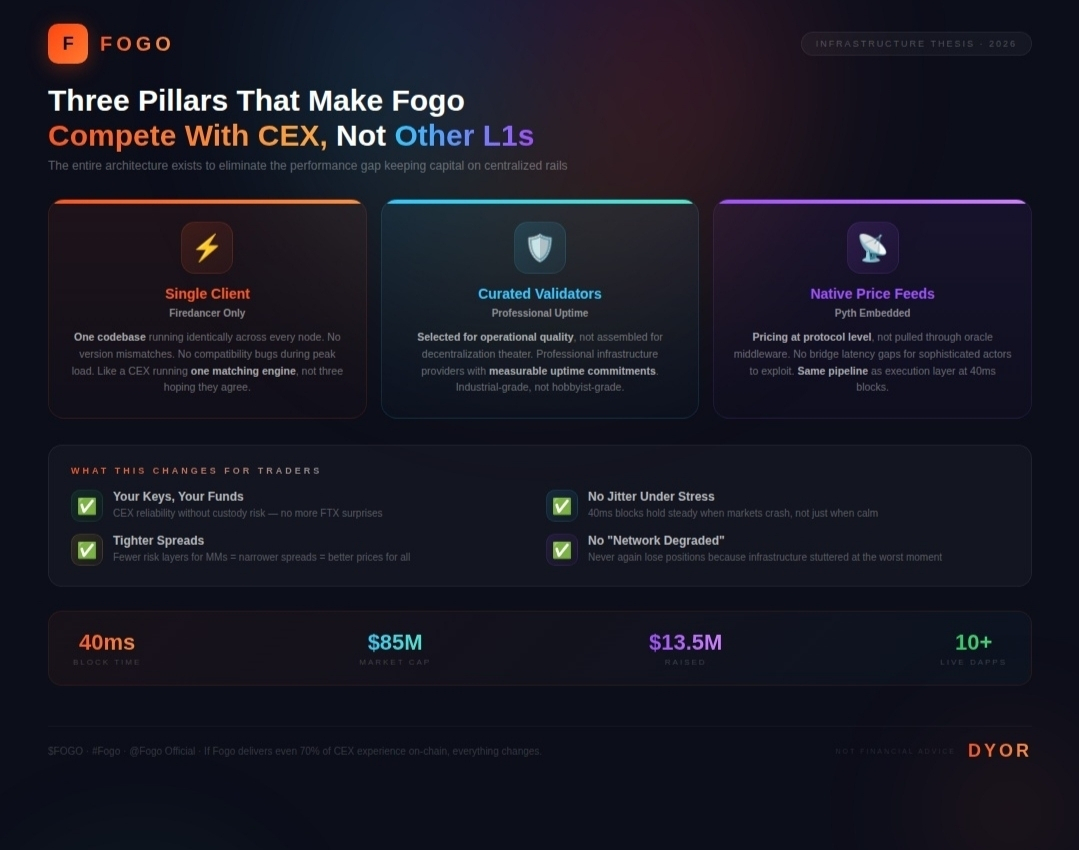Click checkmark beside No "Network Degraded"
1079x850 pixels.
562,550
